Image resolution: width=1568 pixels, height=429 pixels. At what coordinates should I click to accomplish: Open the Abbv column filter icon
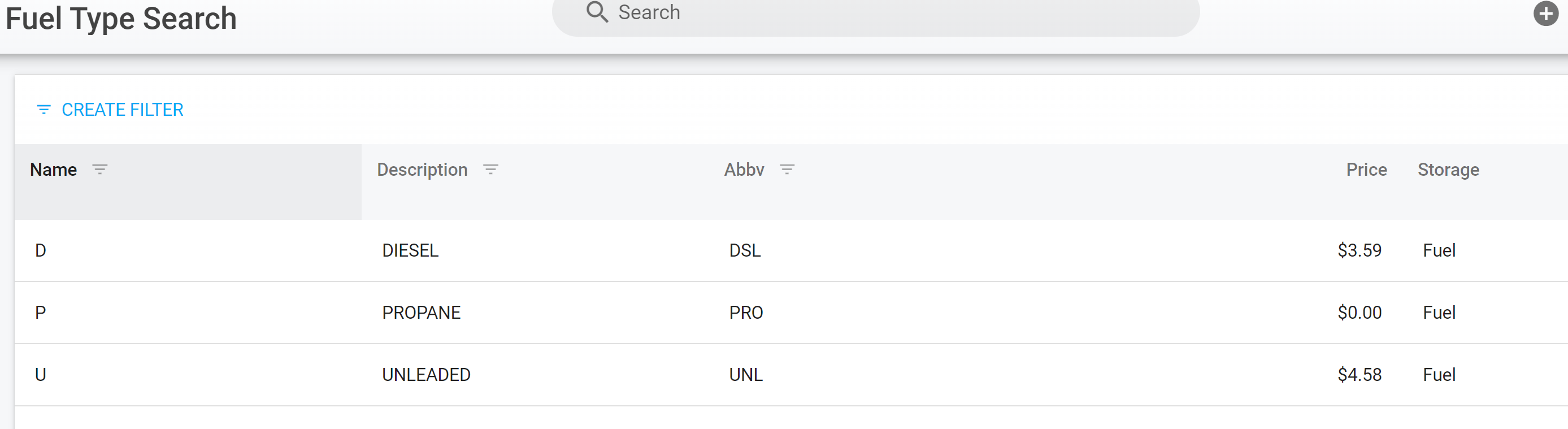point(787,169)
